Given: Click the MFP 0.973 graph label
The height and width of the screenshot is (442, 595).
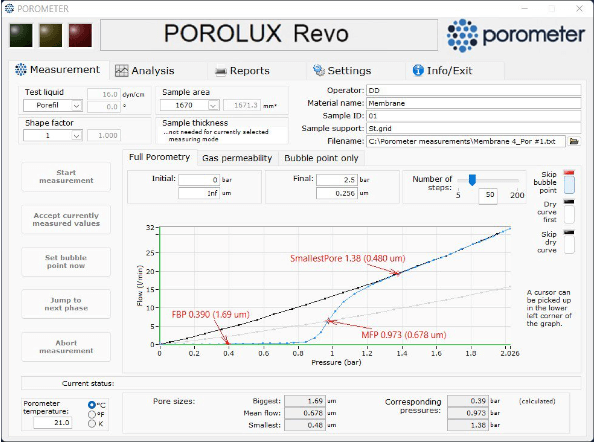Looking at the screenshot, I should 404,335.
